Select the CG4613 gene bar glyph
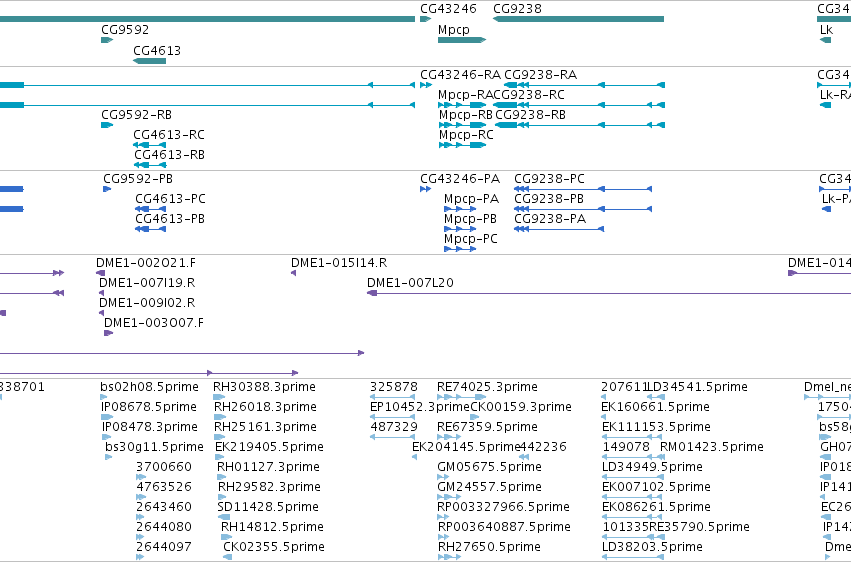 point(149,61)
